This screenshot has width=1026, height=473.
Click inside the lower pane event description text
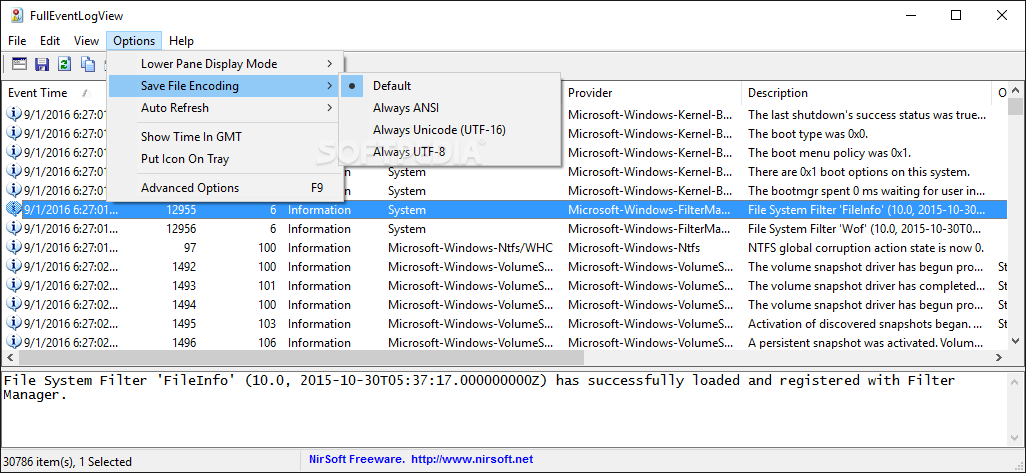point(479,387)
